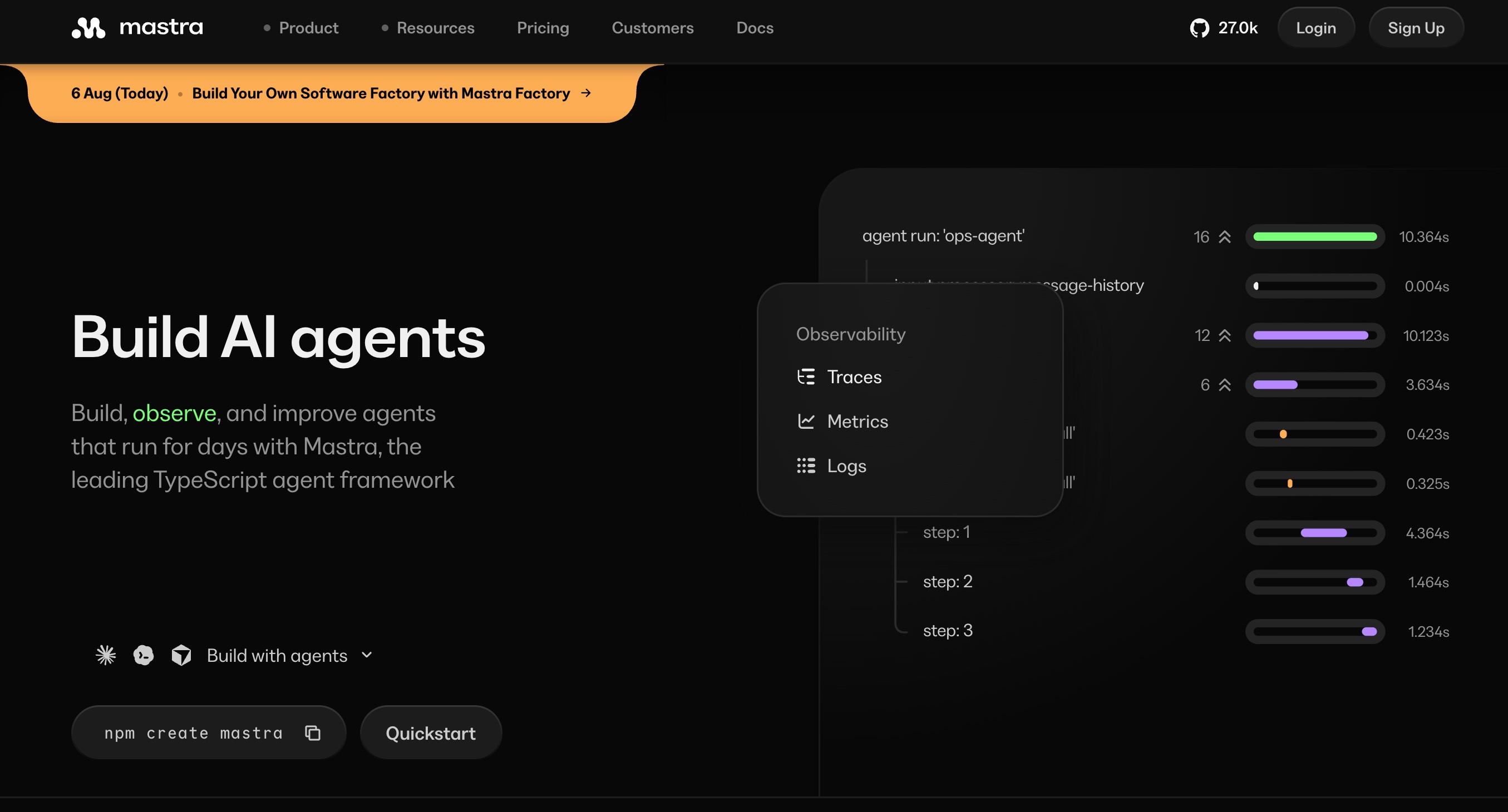Select Logs in the Observability menu

[x=831, y=466]
